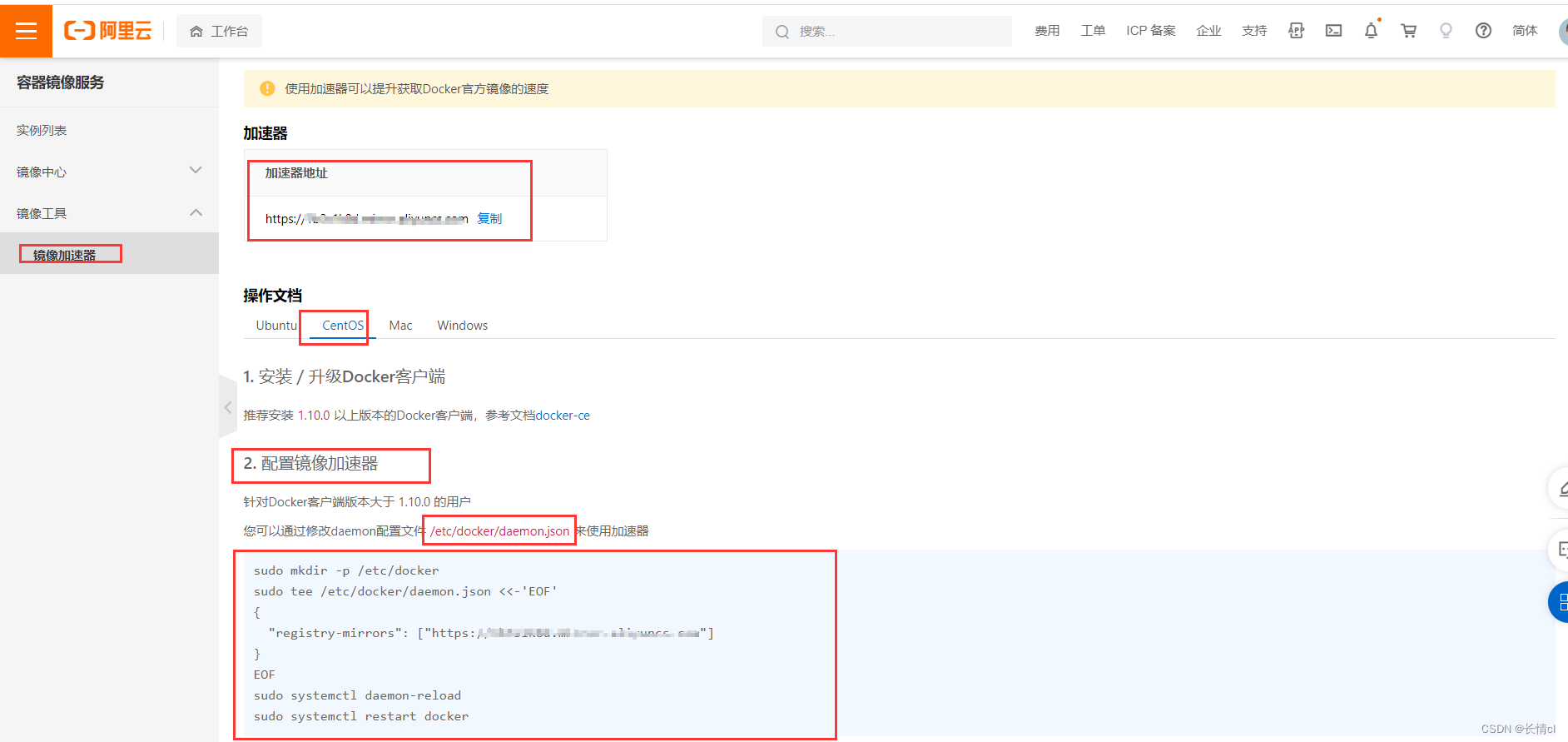Switch to the Ubuntu tab
This screenshot has width=1568, height=742.
click(276, 326)
